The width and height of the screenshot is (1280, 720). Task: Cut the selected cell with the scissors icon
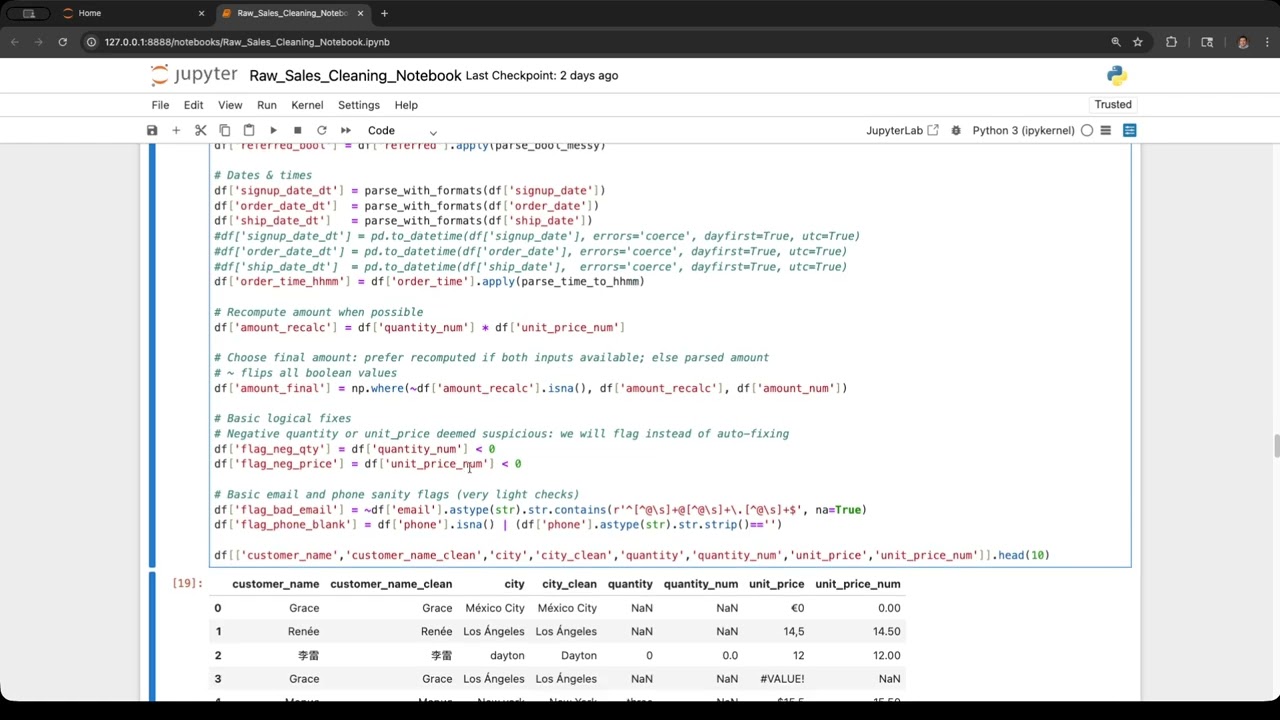pyautogui.click(x=200, y=130)
